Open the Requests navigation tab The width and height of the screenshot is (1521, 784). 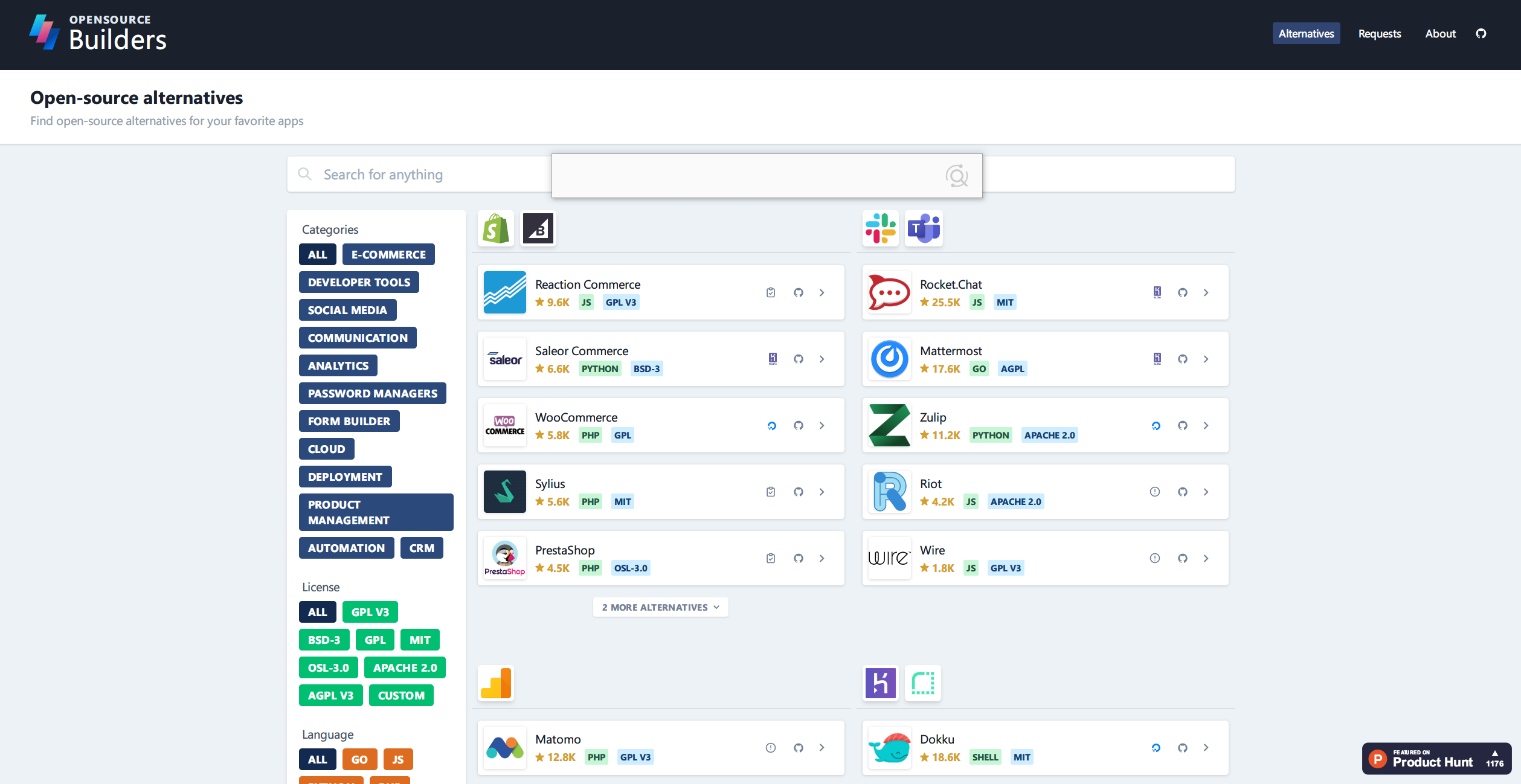[1379, 34]
